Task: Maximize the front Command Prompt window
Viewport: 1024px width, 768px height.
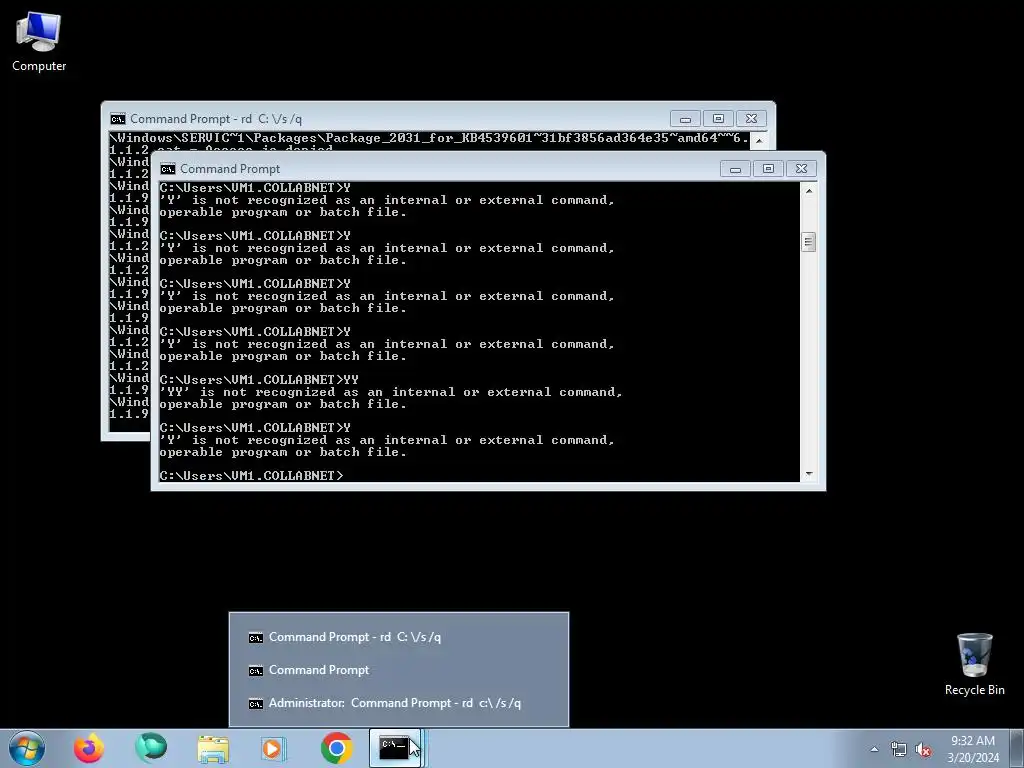Action: point(768,169)
